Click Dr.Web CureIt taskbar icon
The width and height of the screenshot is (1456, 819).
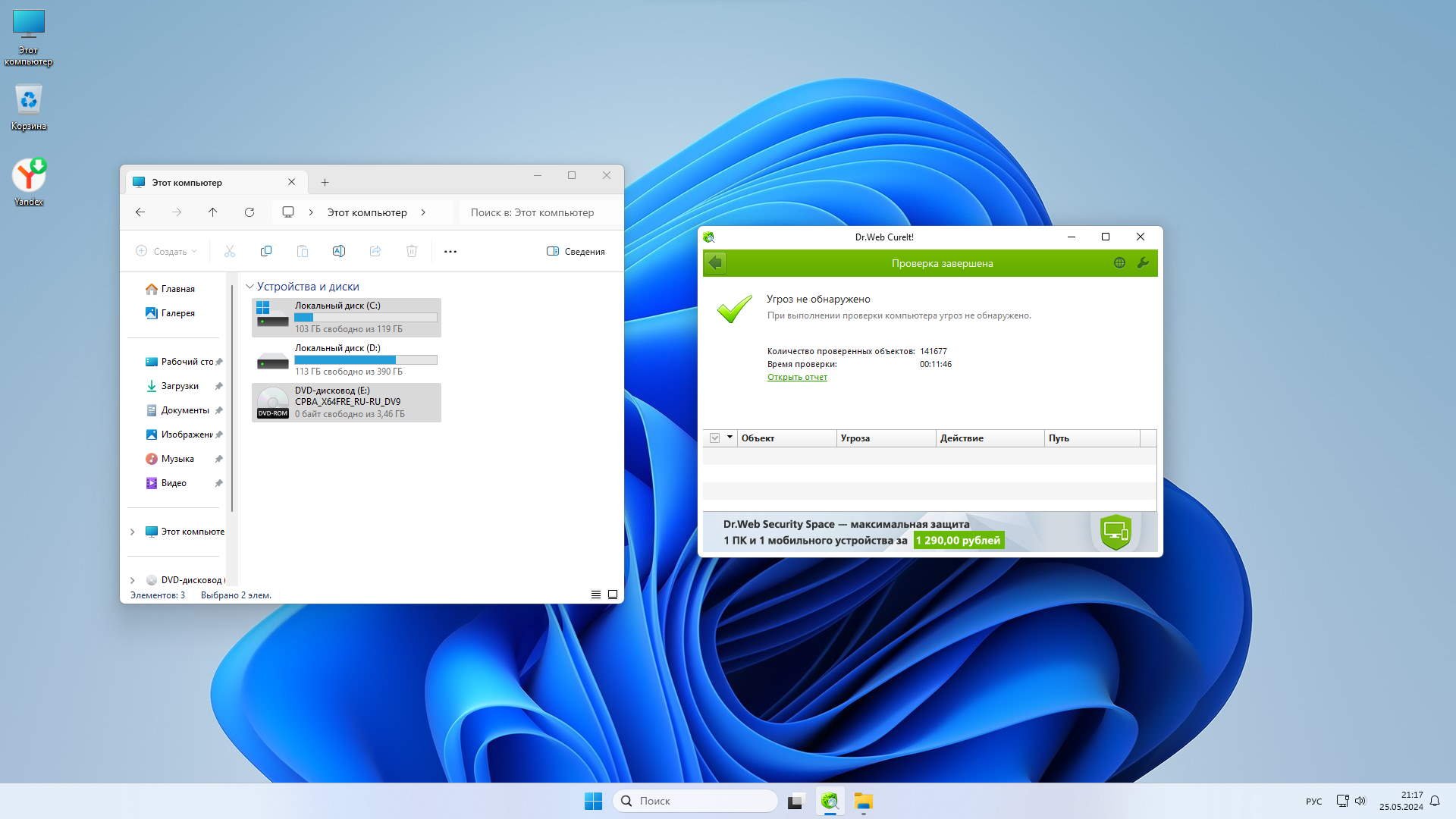point(830,801)
